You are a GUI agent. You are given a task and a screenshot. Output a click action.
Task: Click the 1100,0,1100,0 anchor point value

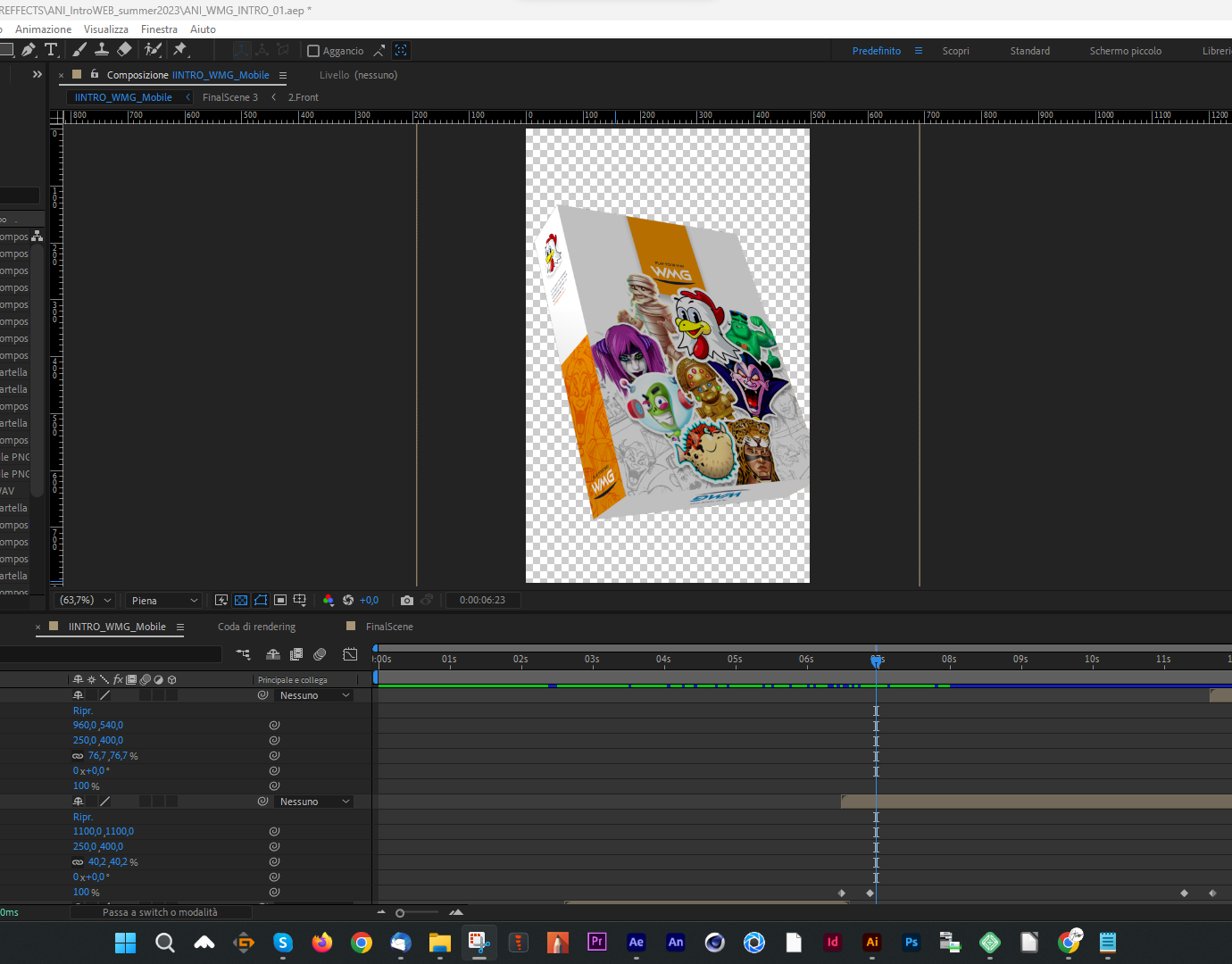(104, 831)
